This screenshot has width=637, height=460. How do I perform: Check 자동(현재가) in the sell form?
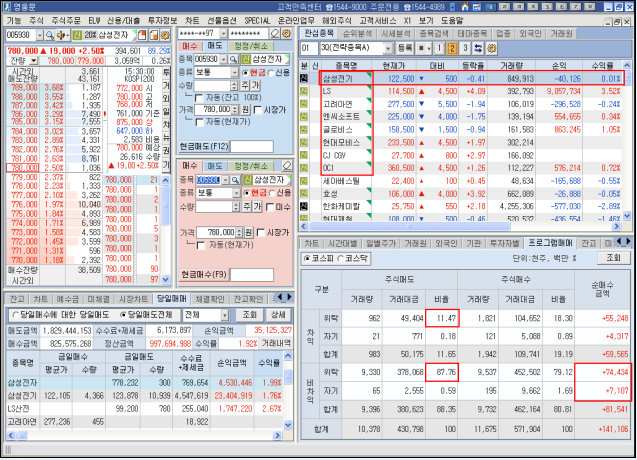[x=199, y=122]
